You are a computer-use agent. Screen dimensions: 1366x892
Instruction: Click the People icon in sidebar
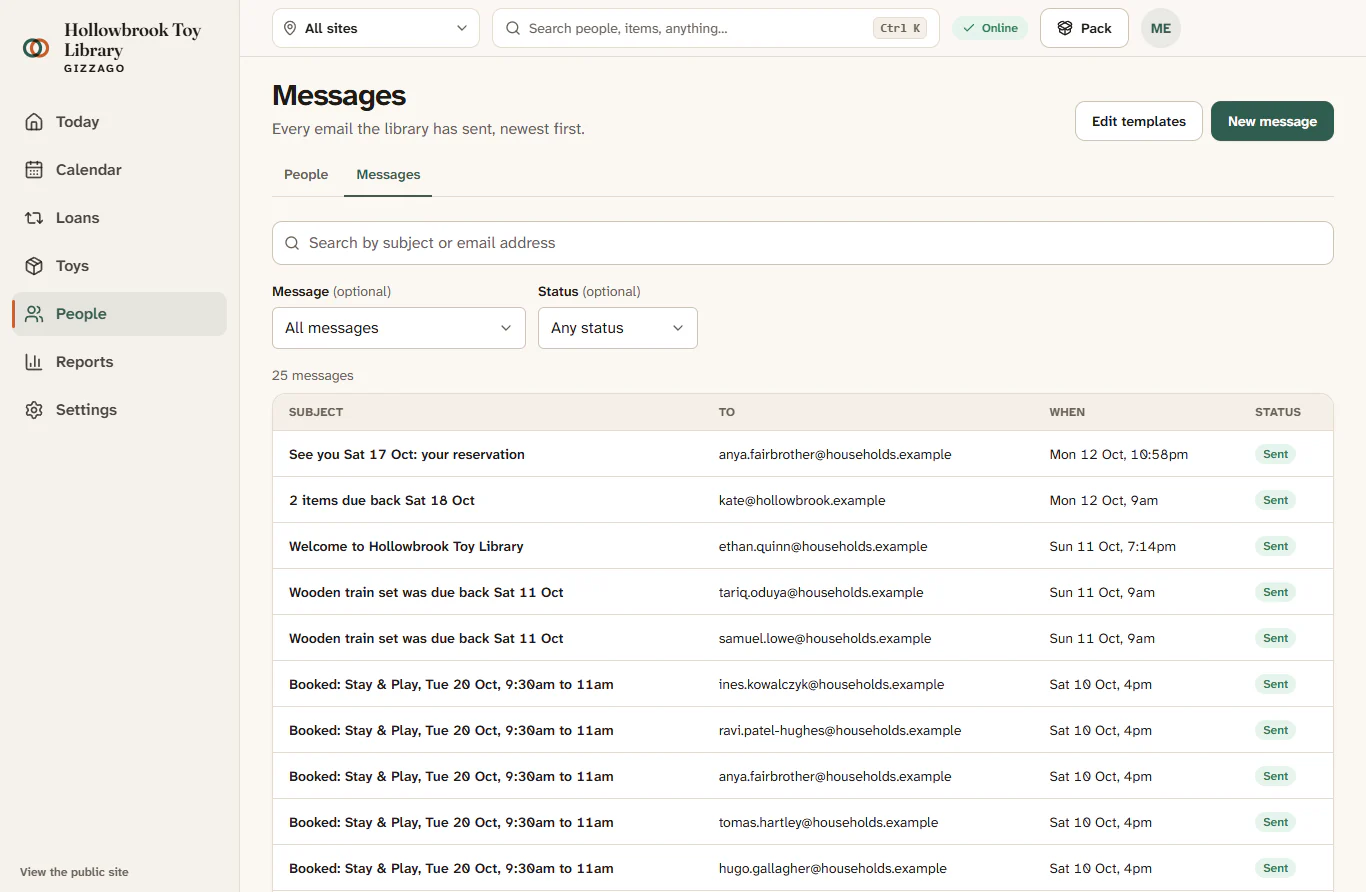pos(34,314)
